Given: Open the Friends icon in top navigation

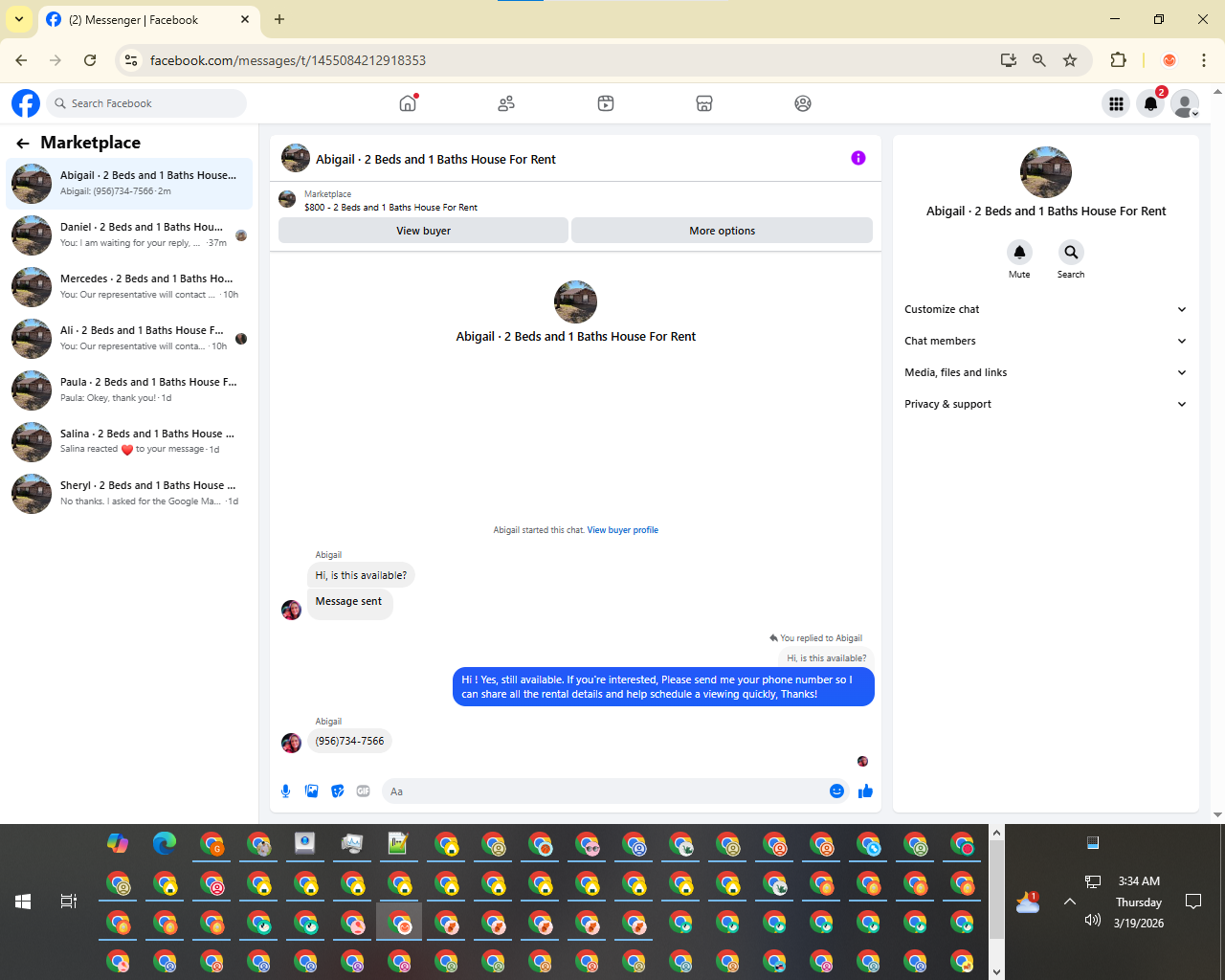Looking at the screenshot, I should [506, 103].
